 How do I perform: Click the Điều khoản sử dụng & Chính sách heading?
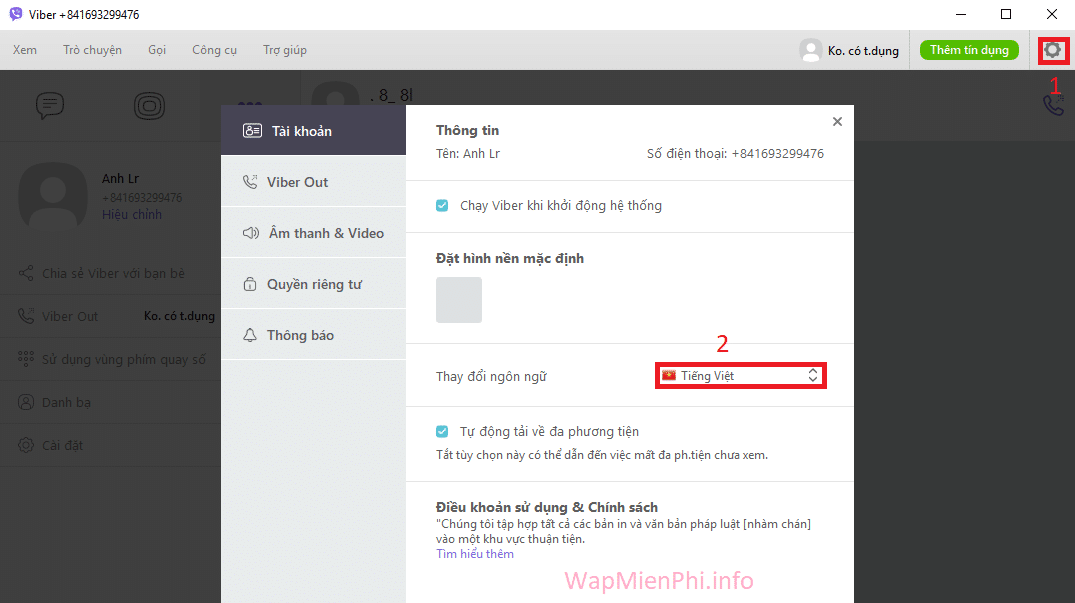[546, 507]
